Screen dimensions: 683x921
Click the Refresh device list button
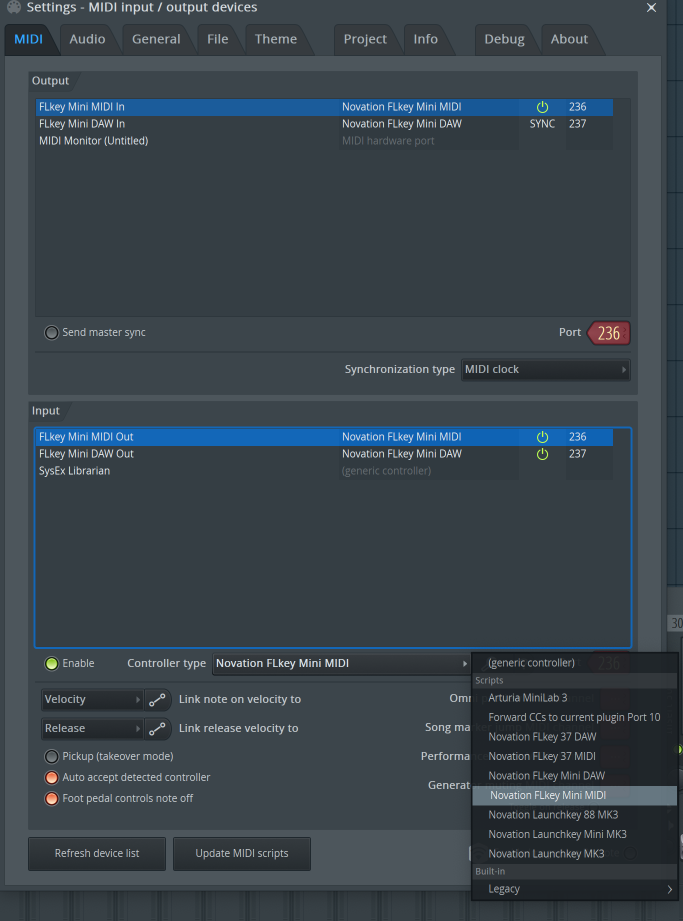tap(97, 854)
